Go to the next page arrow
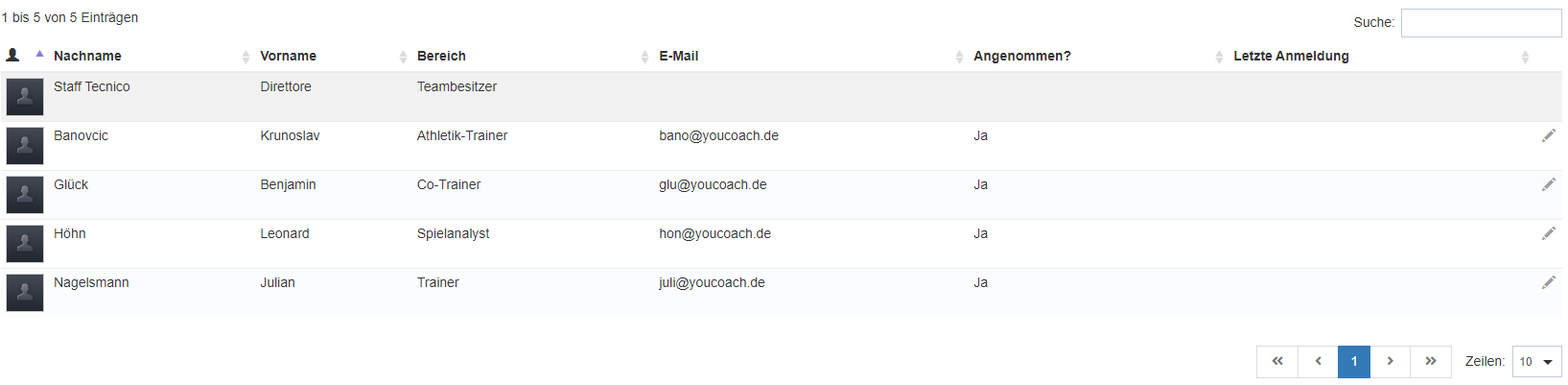This screenshot has height=385, width=1568. click(x=1390, y=362)
